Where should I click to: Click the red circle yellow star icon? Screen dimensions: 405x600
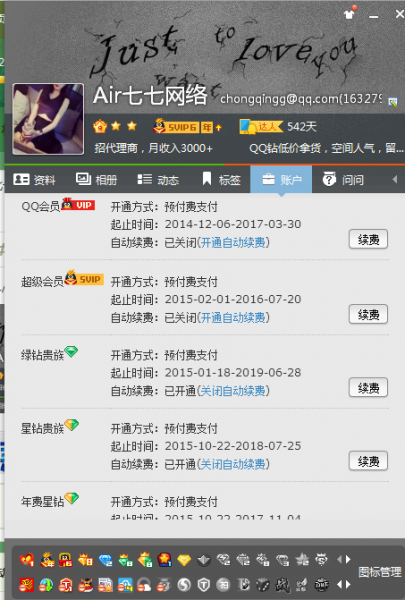(x=164, y=560)
